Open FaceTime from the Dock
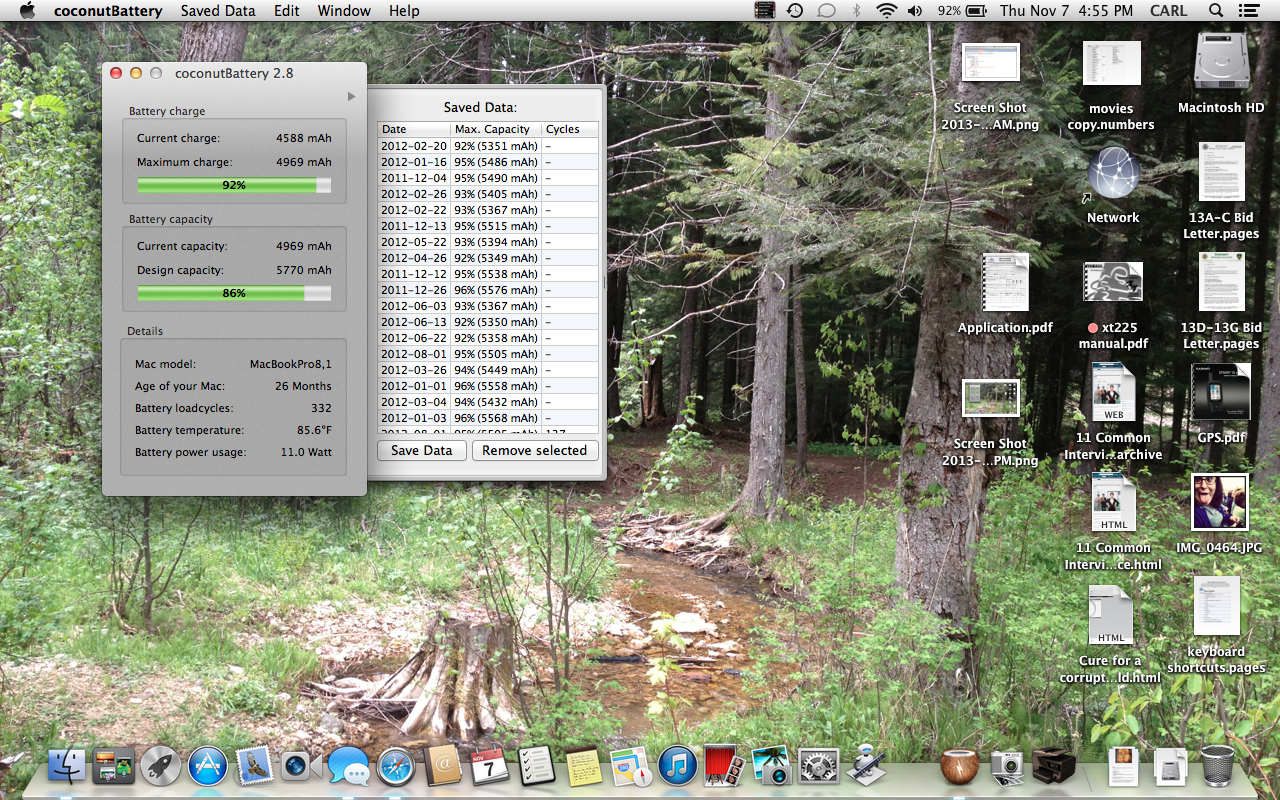Screen dimensions: 1280x800 pyautogui.click(x=301, y=766)
